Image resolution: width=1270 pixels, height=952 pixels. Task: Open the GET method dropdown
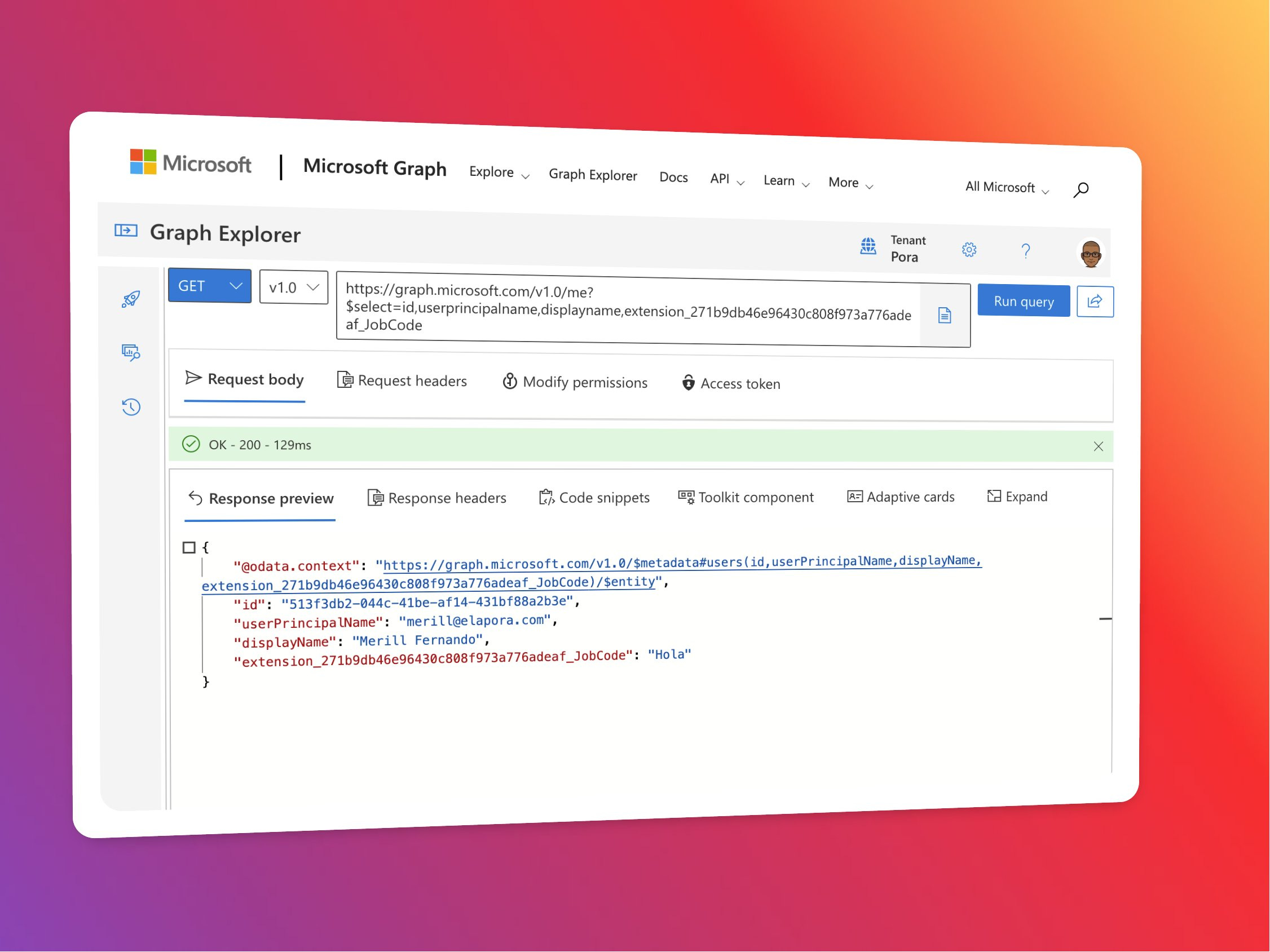coord(210,286)
